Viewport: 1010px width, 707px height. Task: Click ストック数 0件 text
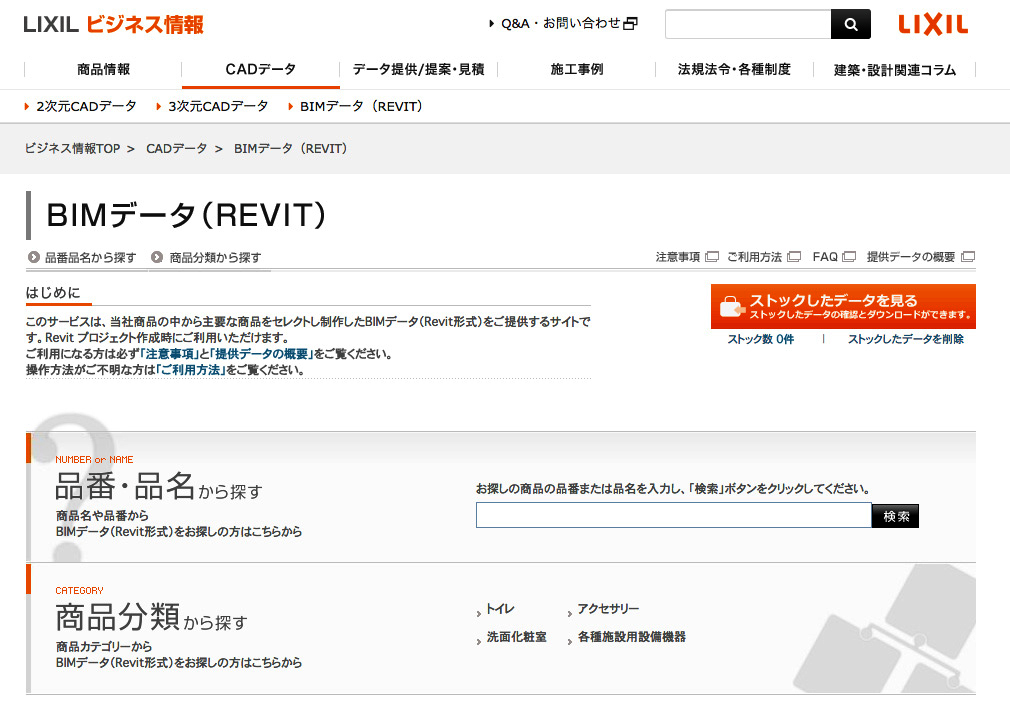click(x=761, y=339)
